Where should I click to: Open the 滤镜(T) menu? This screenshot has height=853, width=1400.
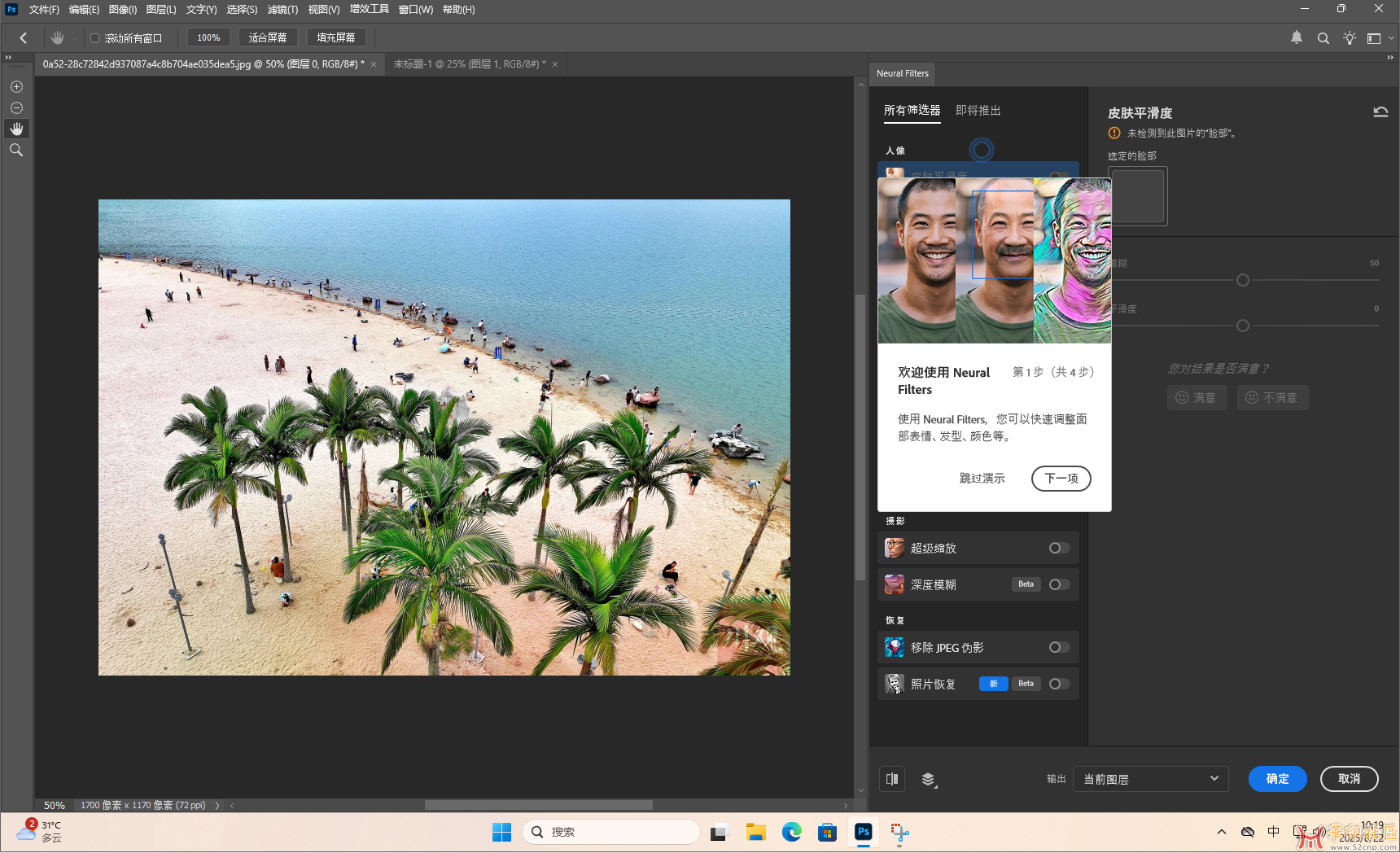coord(282,10)
